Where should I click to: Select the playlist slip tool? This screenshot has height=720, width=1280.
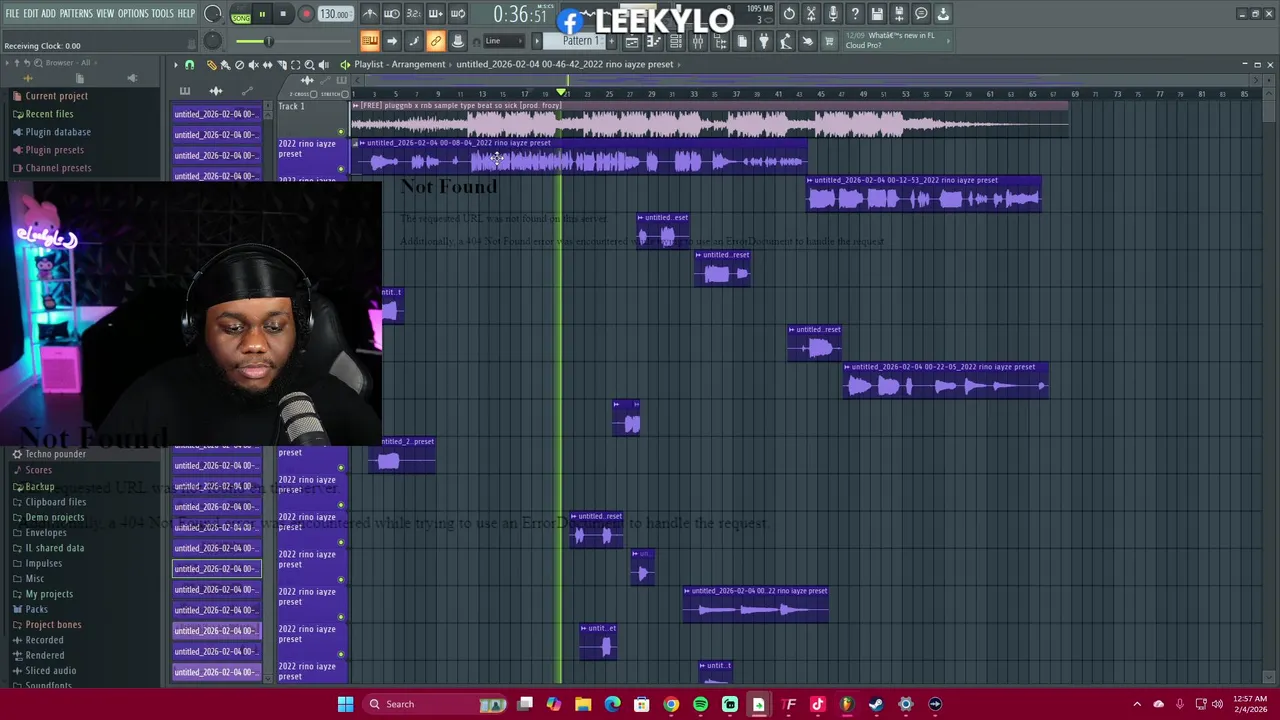tap(267, 64)
